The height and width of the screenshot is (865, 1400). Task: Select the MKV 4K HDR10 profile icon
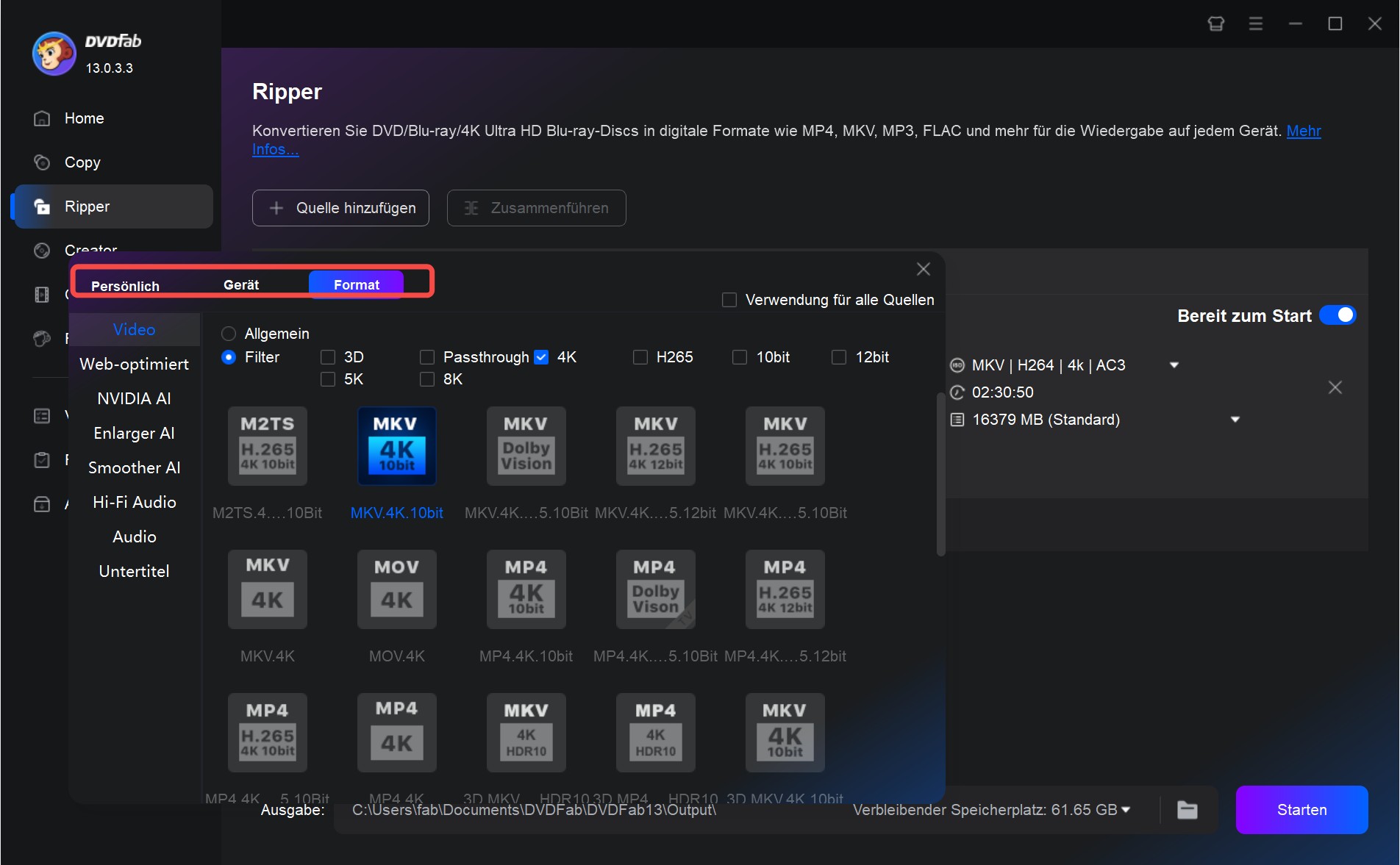tap(526, 733)
